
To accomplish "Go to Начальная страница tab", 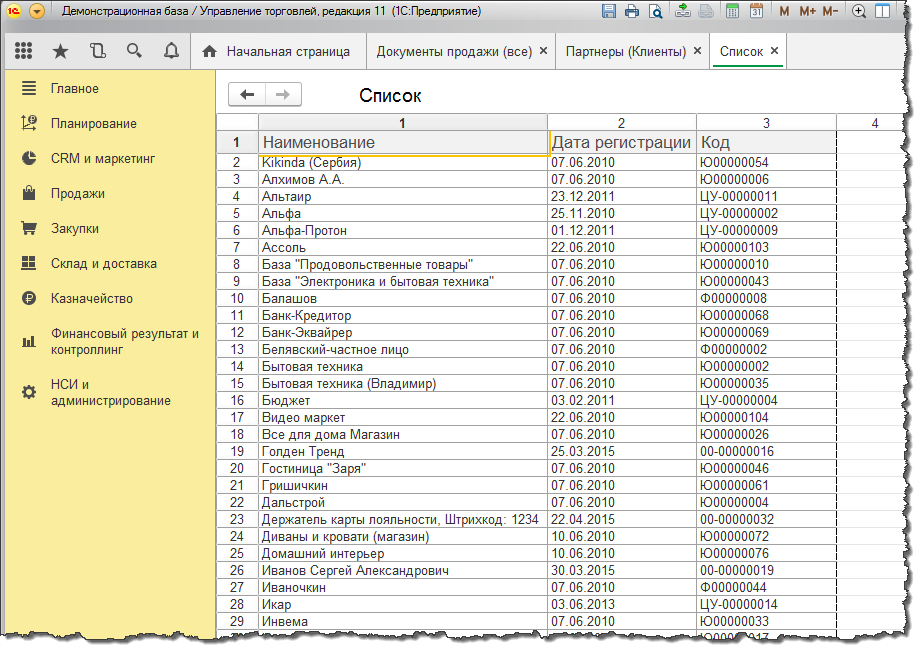I will pos(276,52).
